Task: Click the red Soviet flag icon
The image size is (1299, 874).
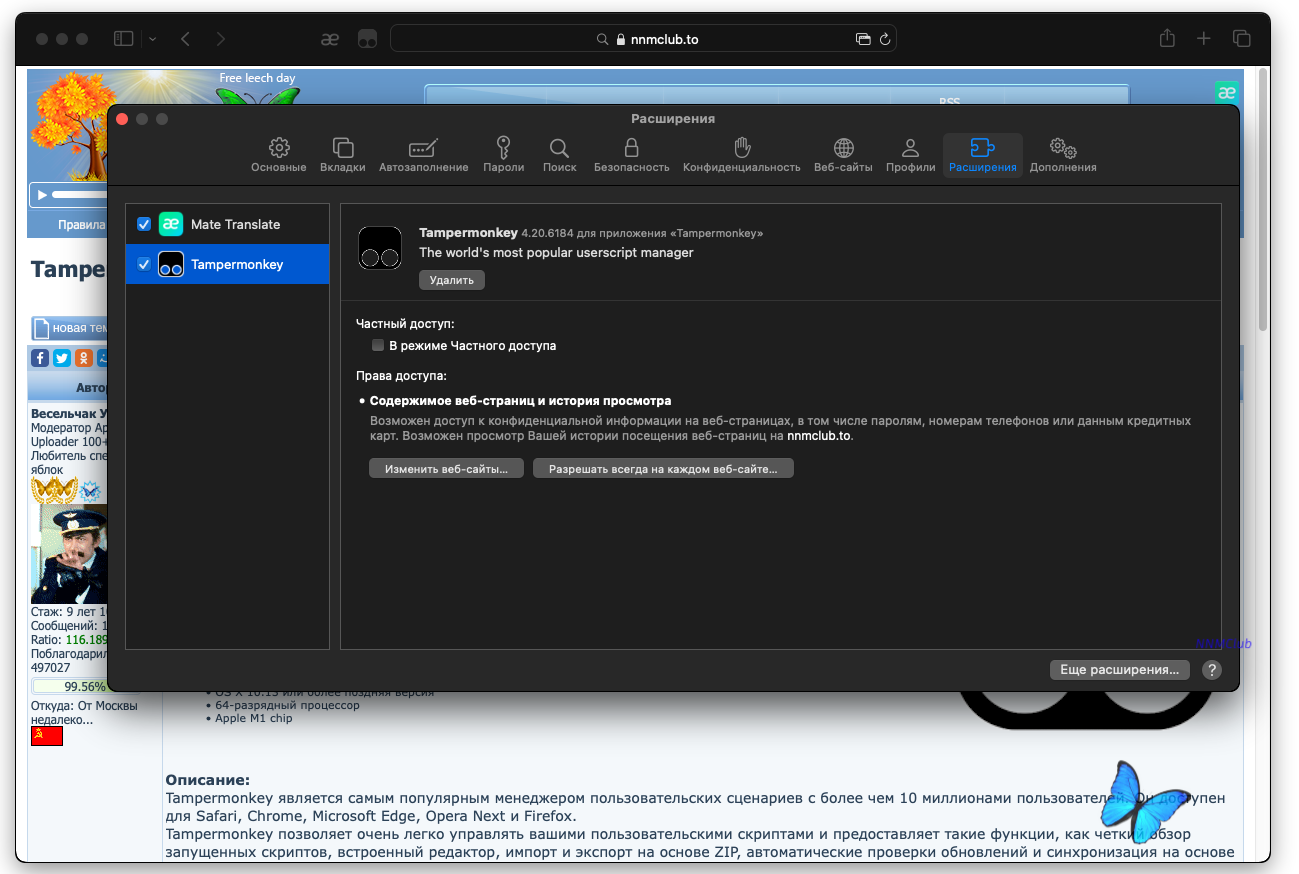Action: tap(47, 736)
